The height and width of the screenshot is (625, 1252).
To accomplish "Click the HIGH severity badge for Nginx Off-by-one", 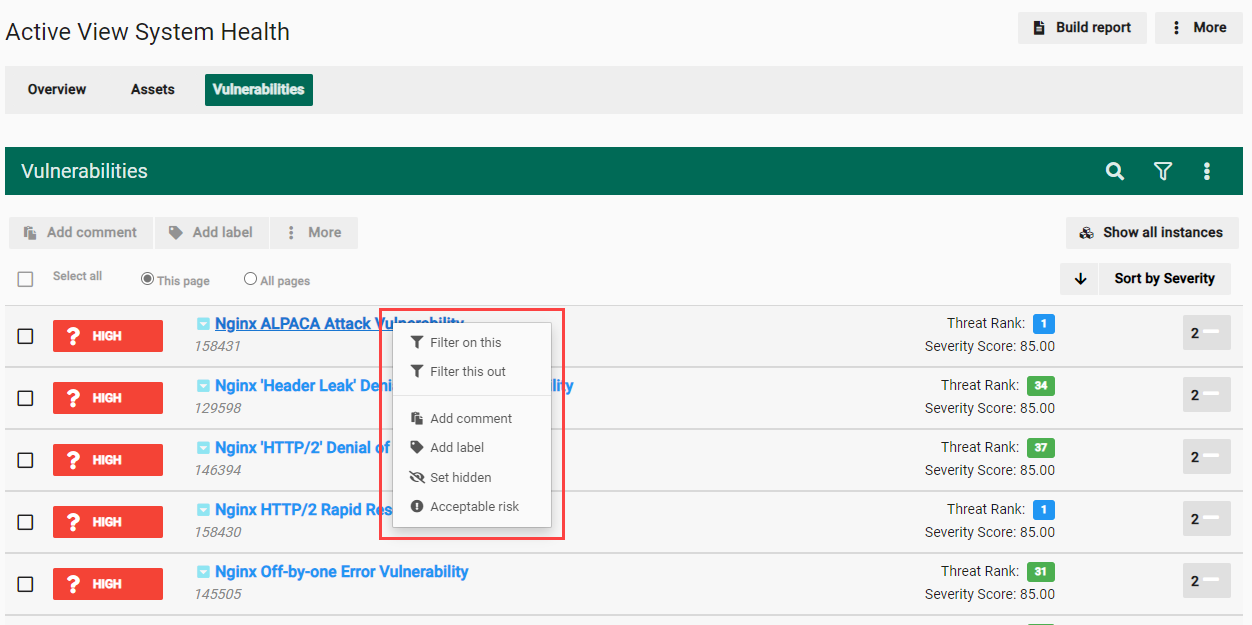I will pyautogui.click(x=108, y=584).
